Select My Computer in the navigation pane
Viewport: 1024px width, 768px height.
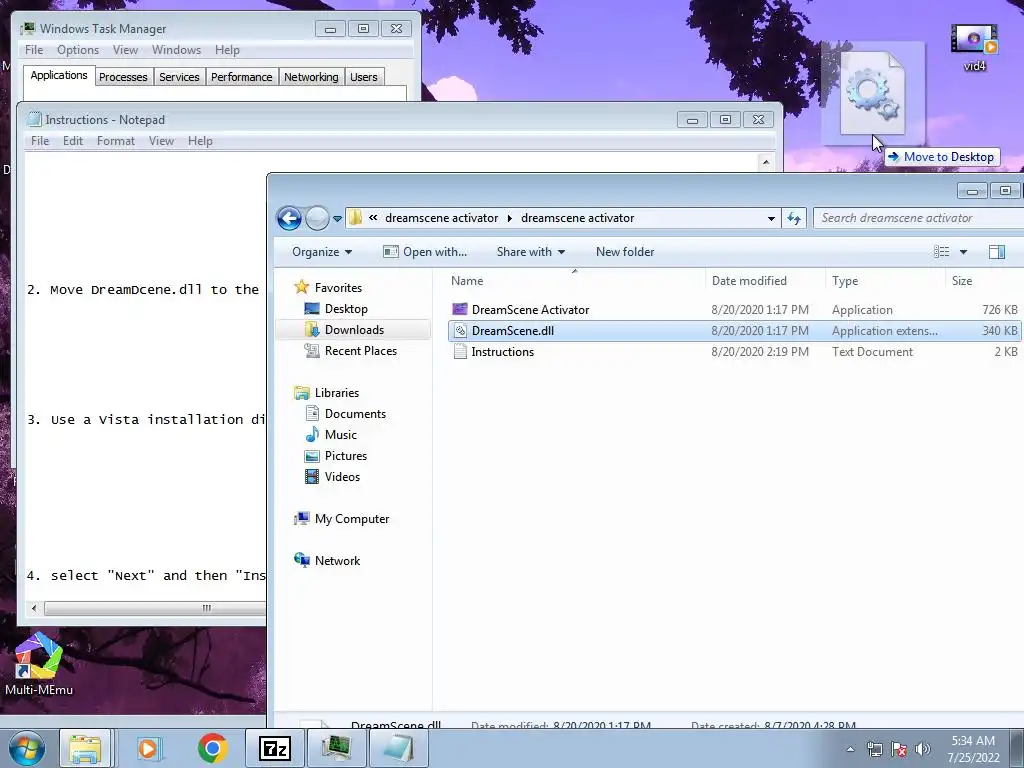click(x=352, y=519)
